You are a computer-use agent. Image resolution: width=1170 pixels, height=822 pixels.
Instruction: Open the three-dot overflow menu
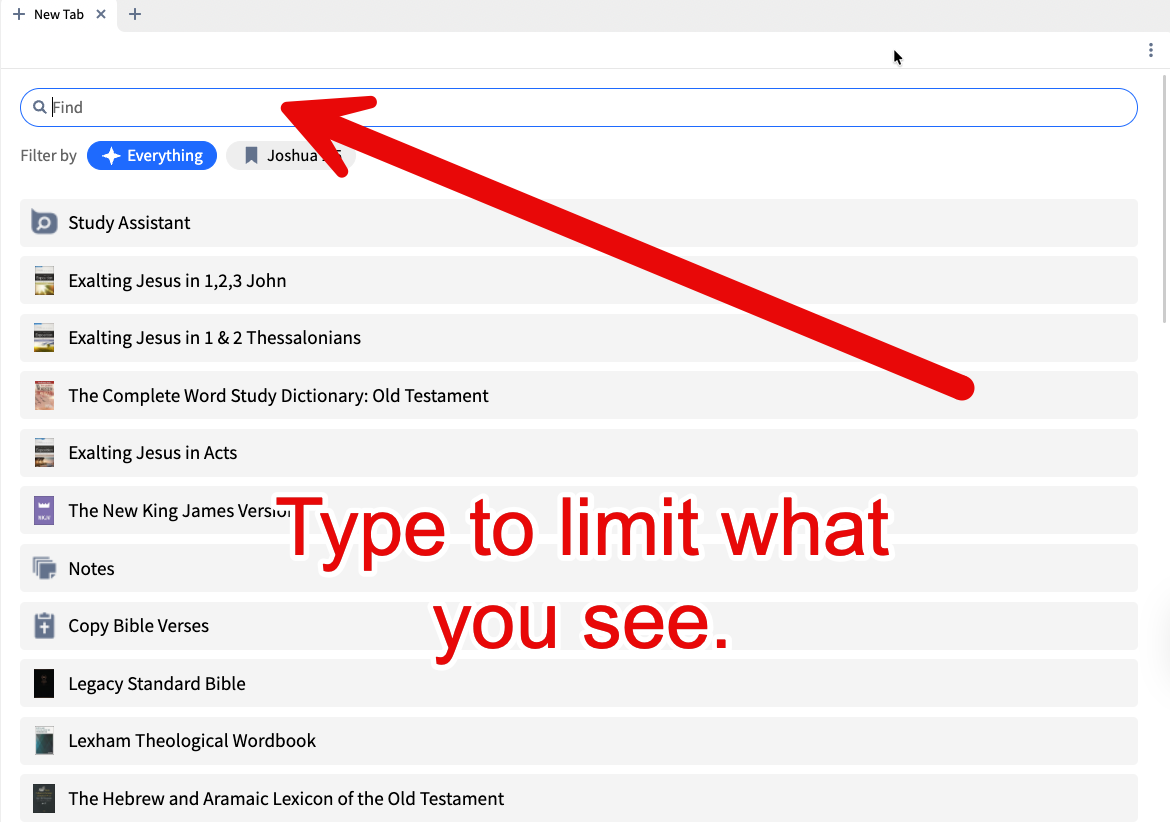[1150, 49]
